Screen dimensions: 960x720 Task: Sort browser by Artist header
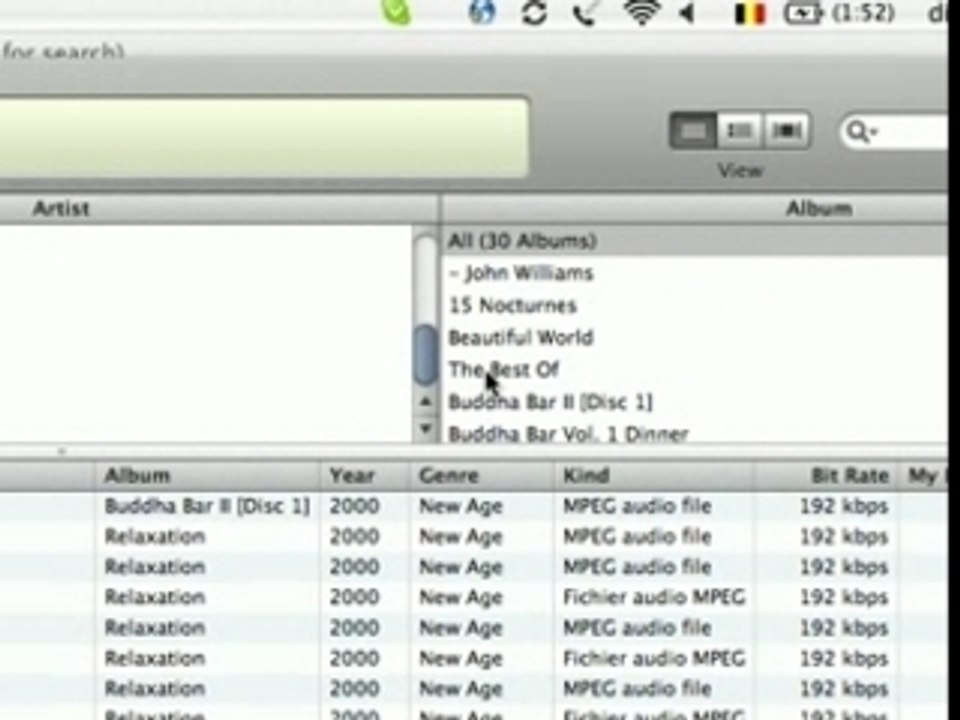click(219, 209)
